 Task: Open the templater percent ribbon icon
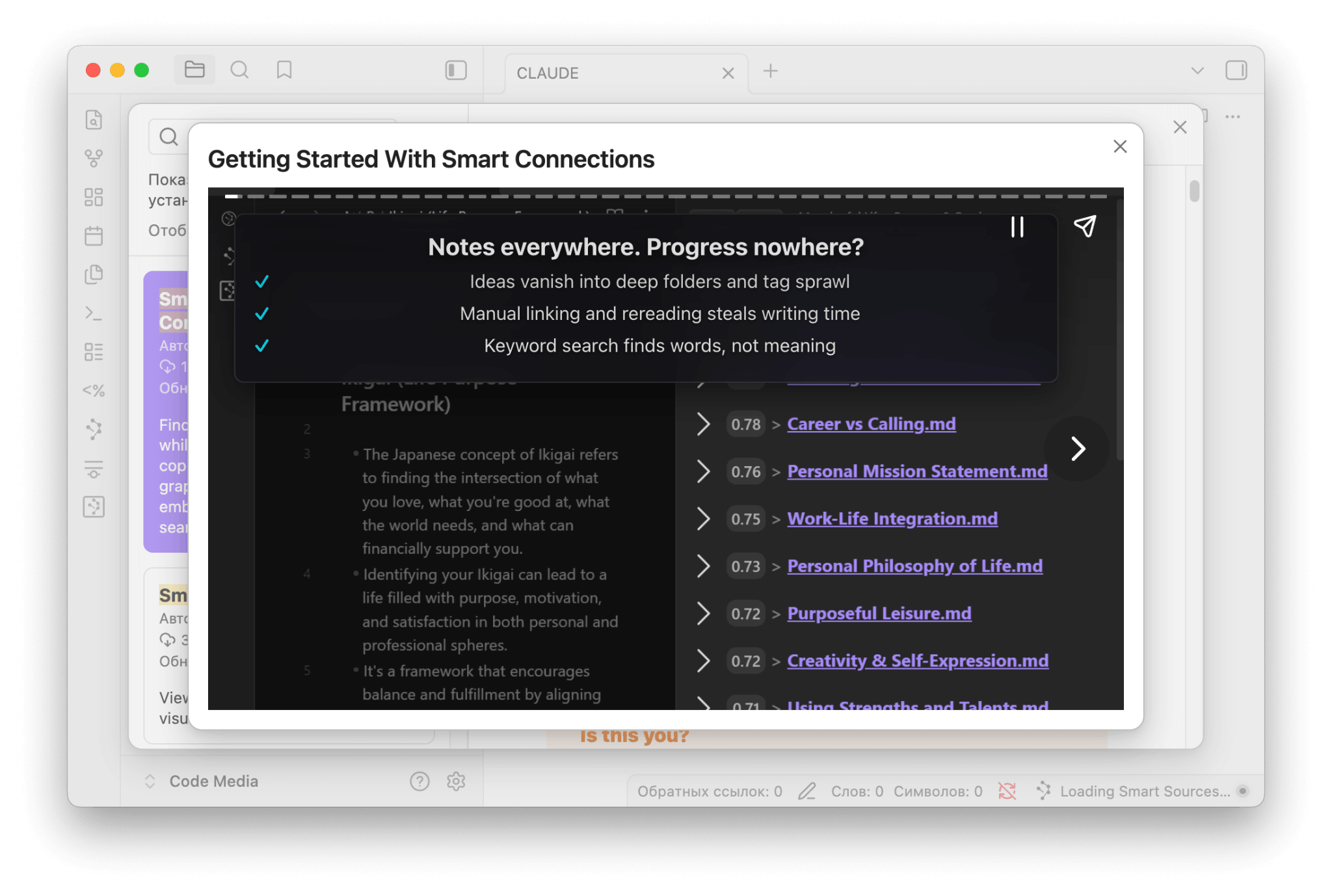pos(94,390)
